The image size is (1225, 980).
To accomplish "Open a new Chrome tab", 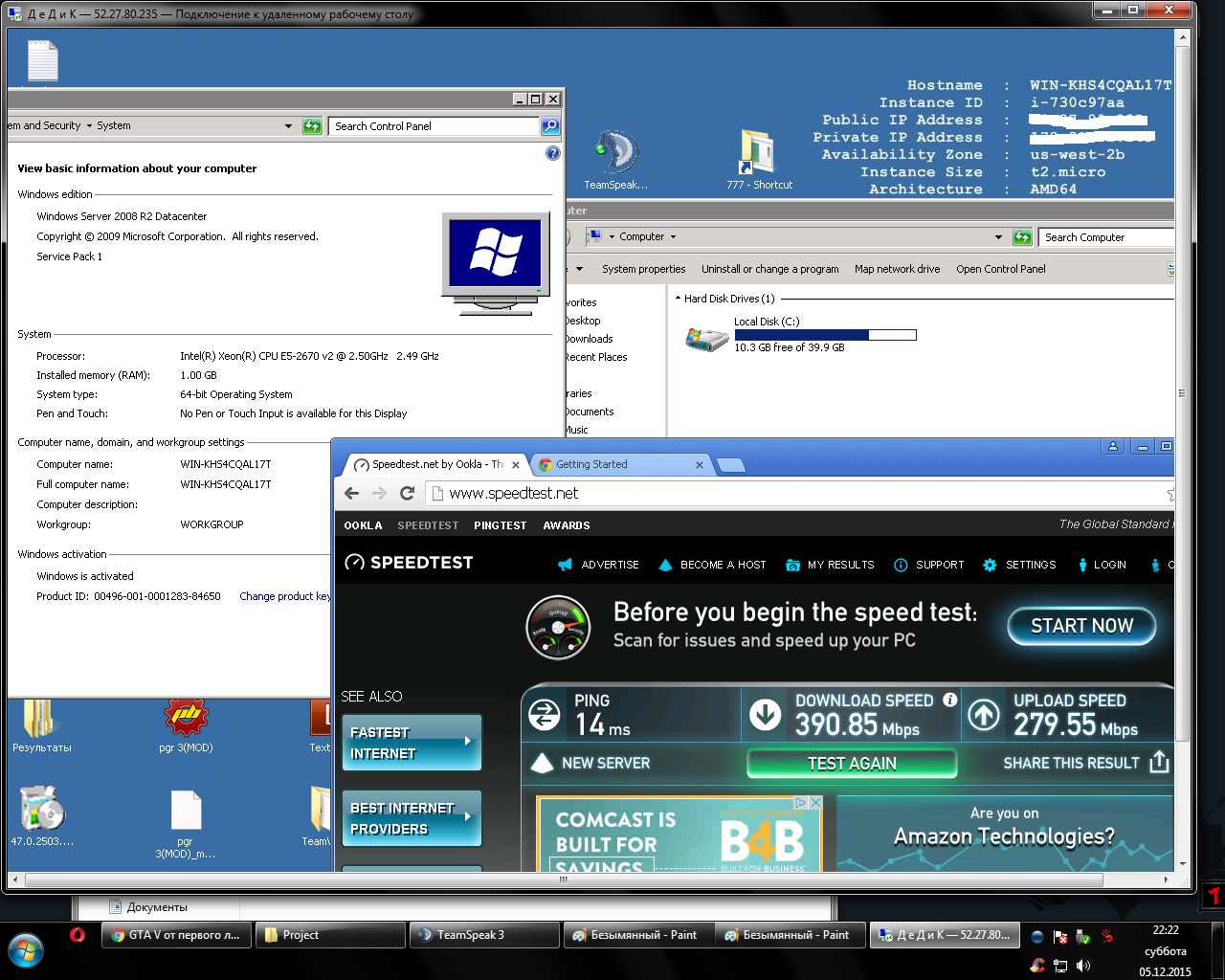I will (730, 465).
